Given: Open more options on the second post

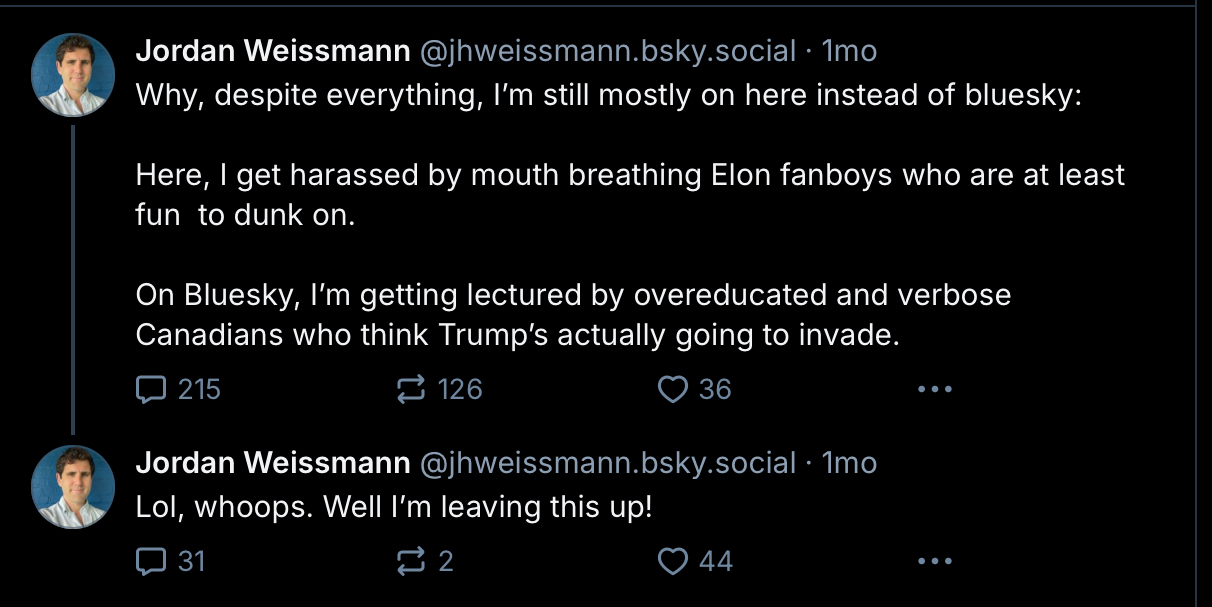Looking at the screenshot, I should (934, 562).
